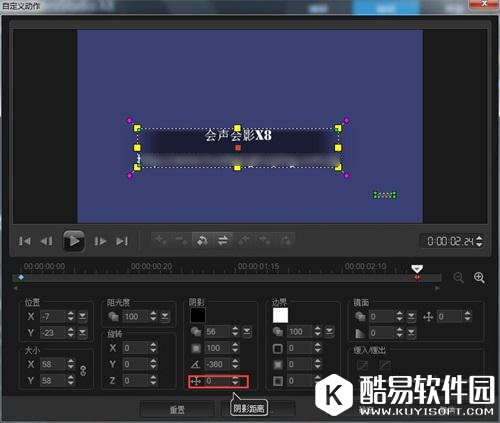This screenshot has height=423, width=500.
Task: Click the mirror distance value field
Action: tap(450, 316)
